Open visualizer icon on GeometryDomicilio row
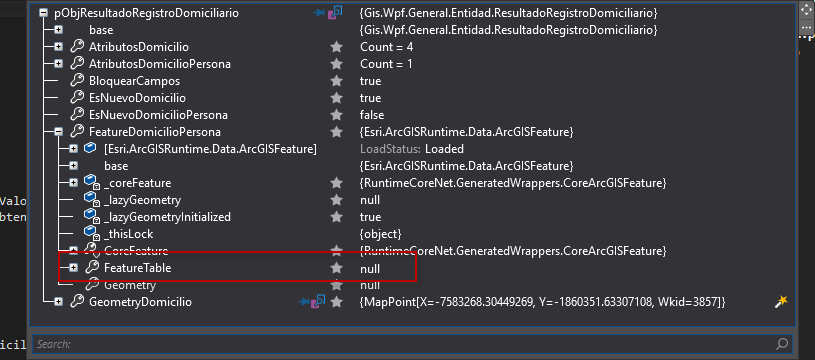 pos(318,301)
